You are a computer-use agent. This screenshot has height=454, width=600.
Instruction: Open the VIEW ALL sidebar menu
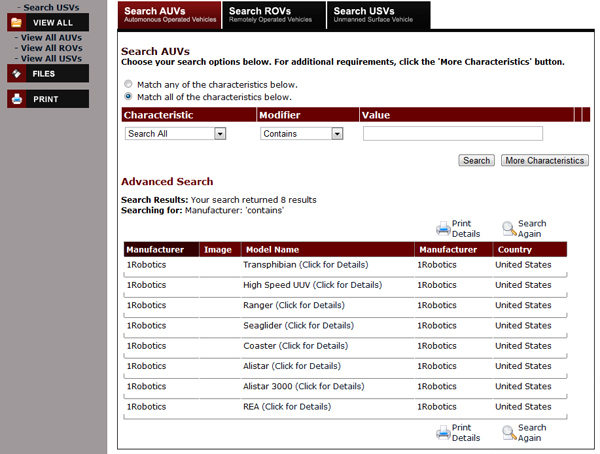point(48,23)
